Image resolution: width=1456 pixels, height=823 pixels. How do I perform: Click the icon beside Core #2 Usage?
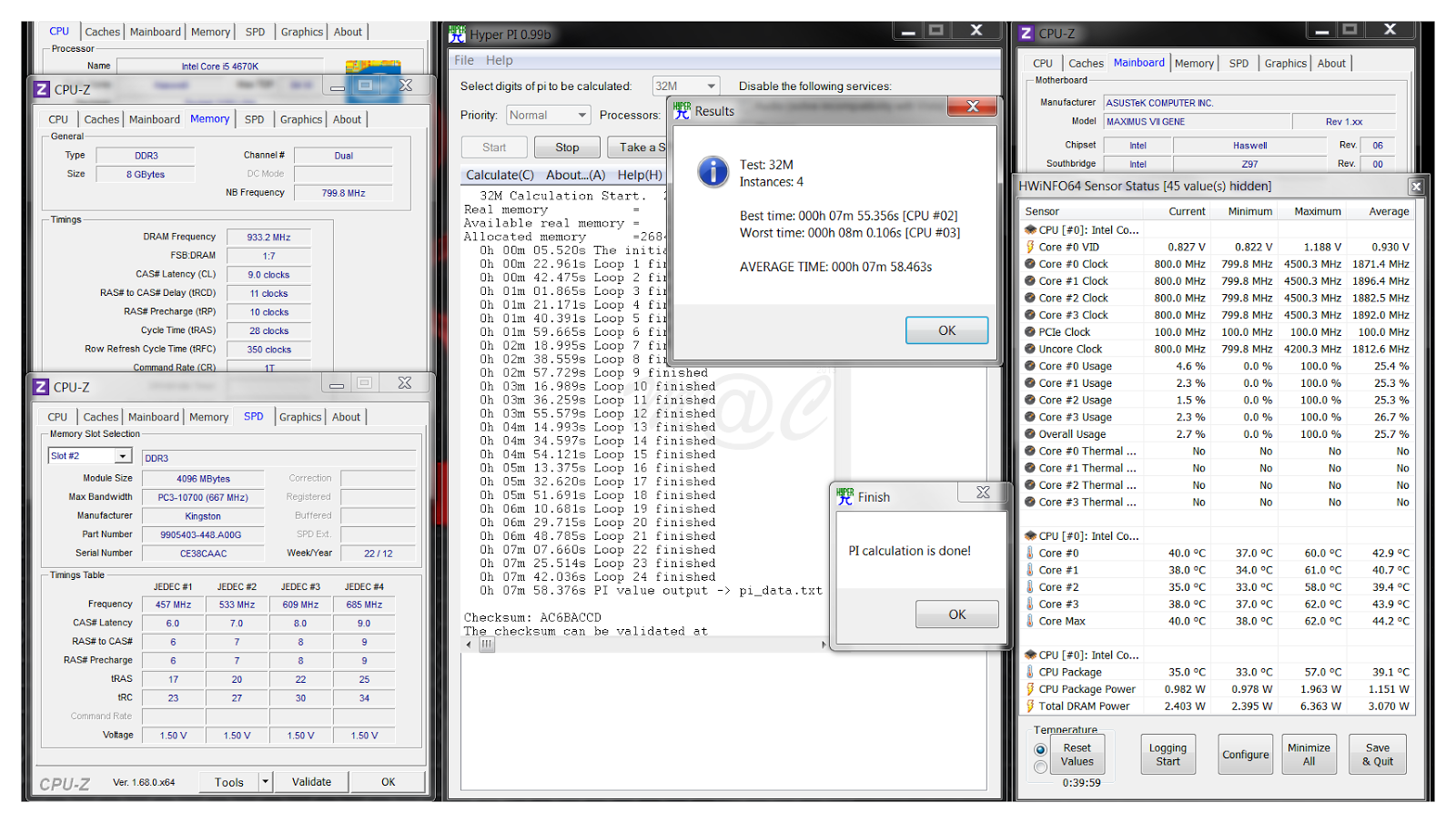point(1030,400)
